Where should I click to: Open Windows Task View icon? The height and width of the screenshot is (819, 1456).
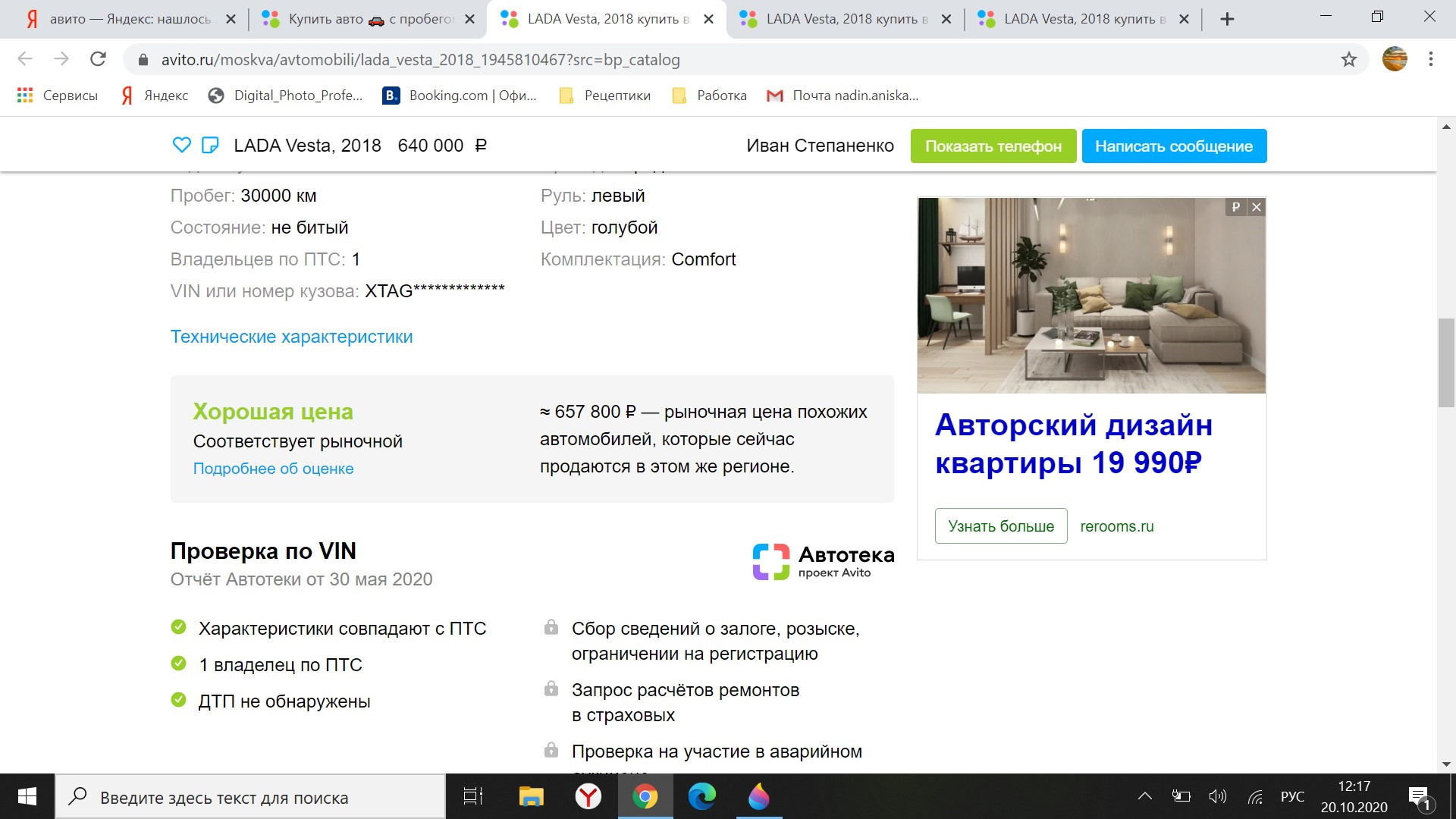tap(473, 796)
